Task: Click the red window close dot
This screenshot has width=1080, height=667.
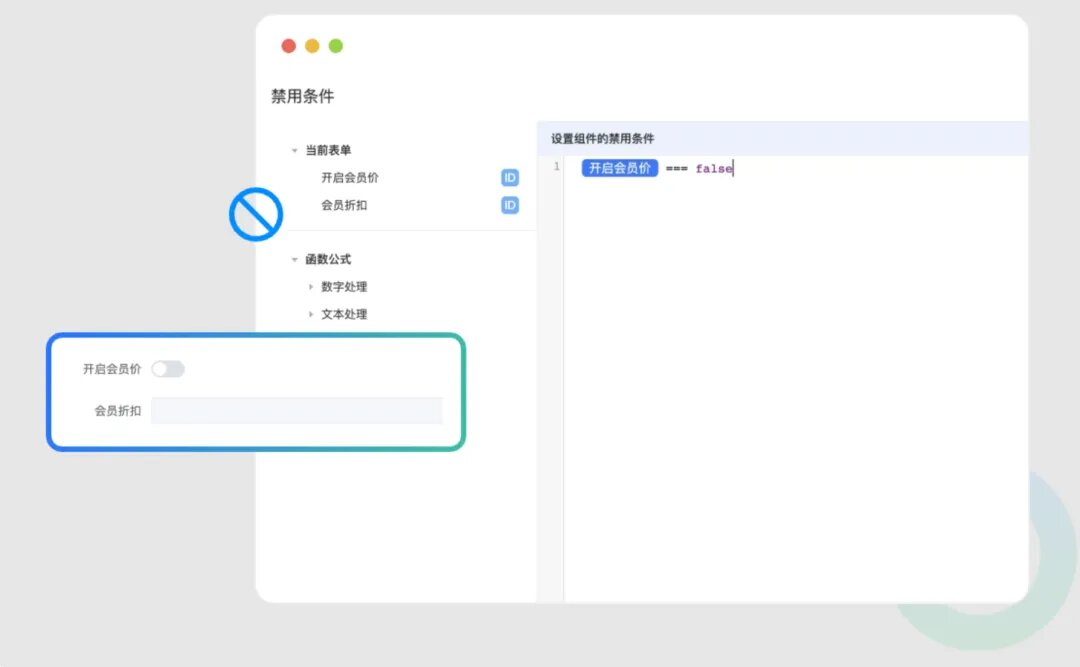Action: tap(289, 46)
